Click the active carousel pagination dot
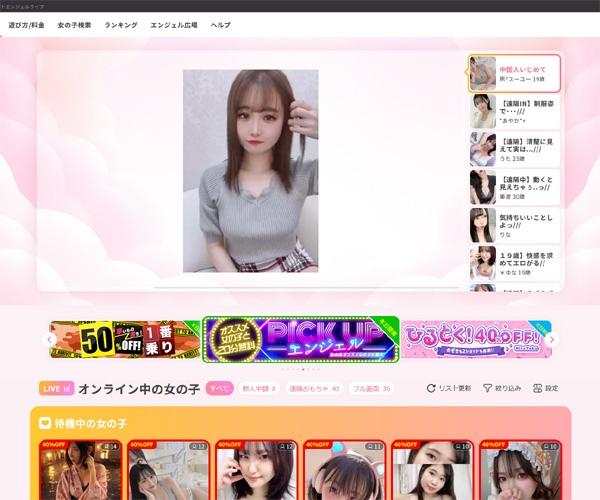The height and width of the screenshot is (500, 600). click(303, 370)
